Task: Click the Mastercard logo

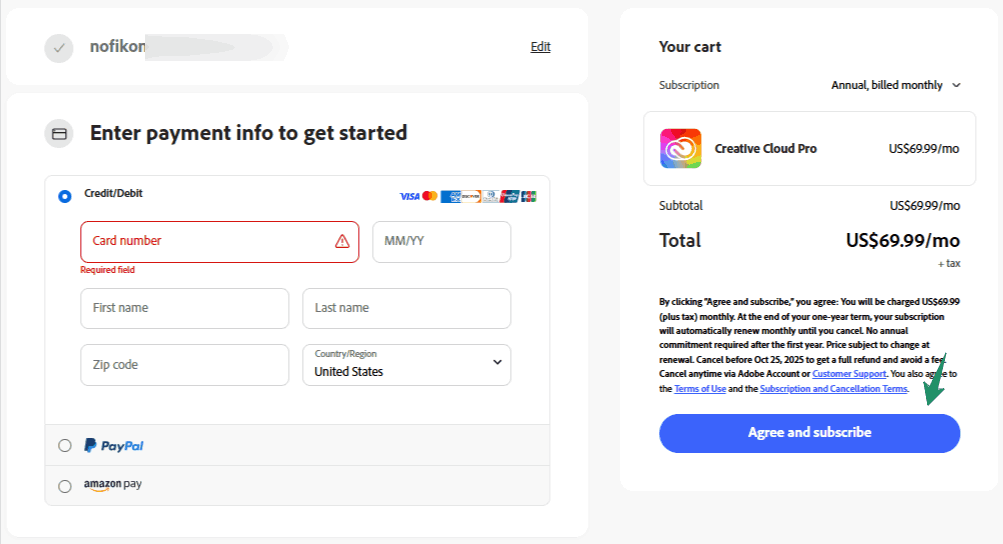Action: [430, 196]
